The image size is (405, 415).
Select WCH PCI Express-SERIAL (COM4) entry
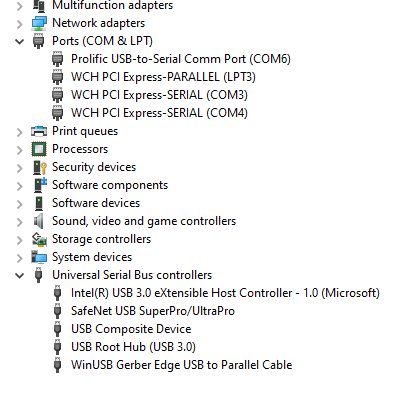pos(159,113)
